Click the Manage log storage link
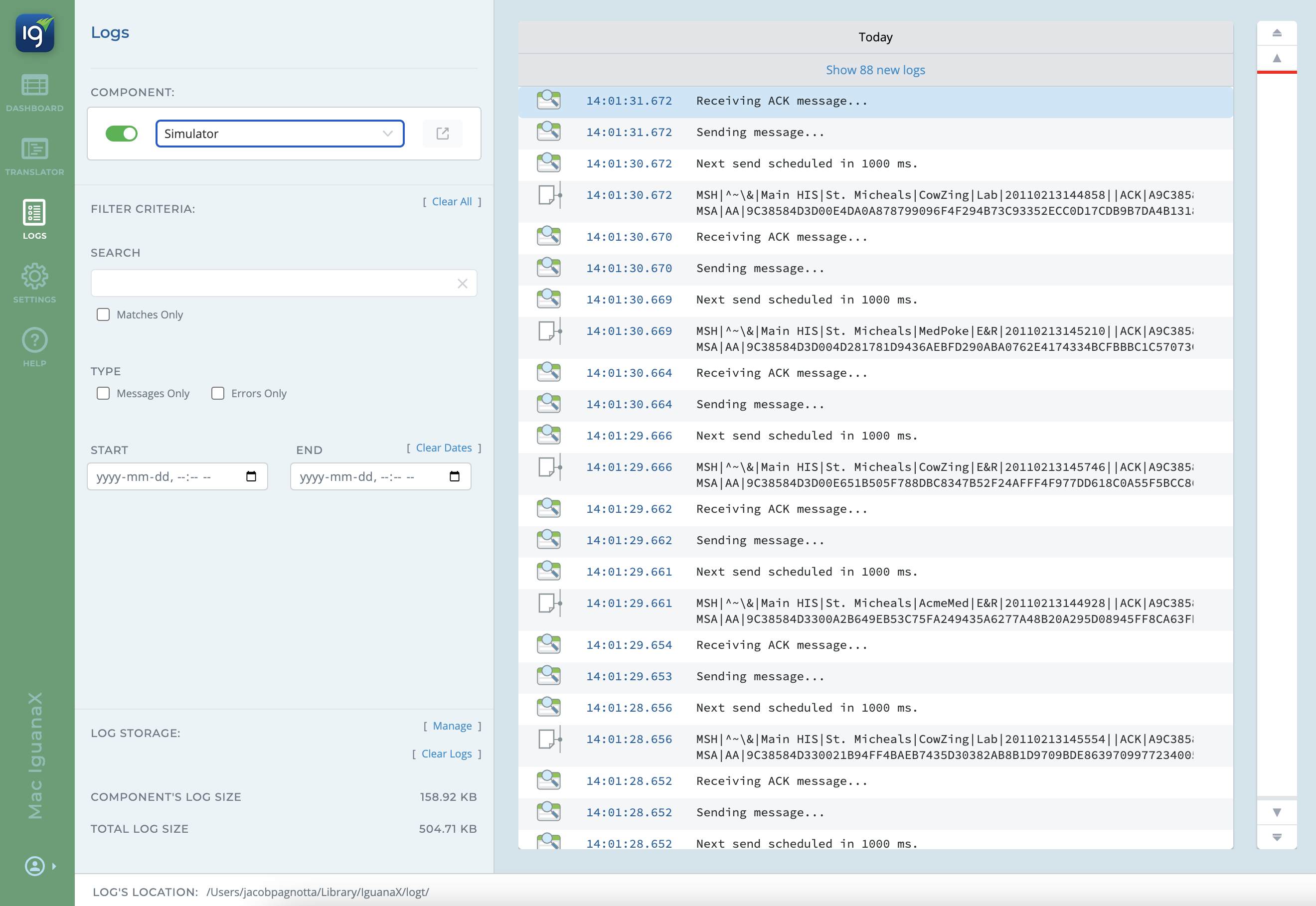The height and width of the screenshot is (906, 1316). tap(453, 726)
